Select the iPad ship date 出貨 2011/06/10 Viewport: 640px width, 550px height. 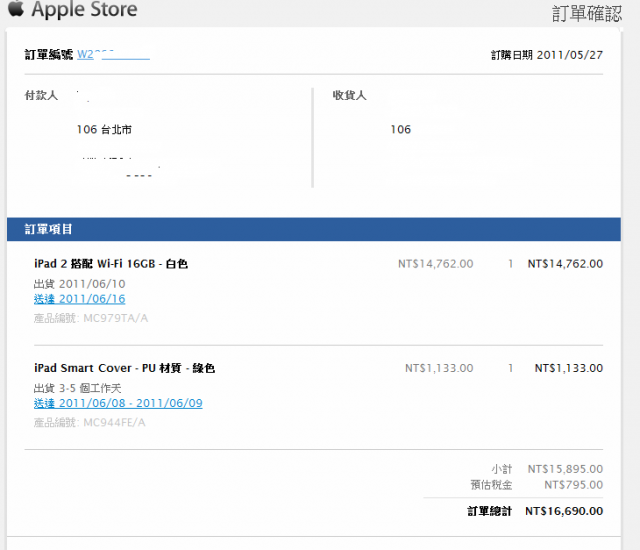coord(80,284)
